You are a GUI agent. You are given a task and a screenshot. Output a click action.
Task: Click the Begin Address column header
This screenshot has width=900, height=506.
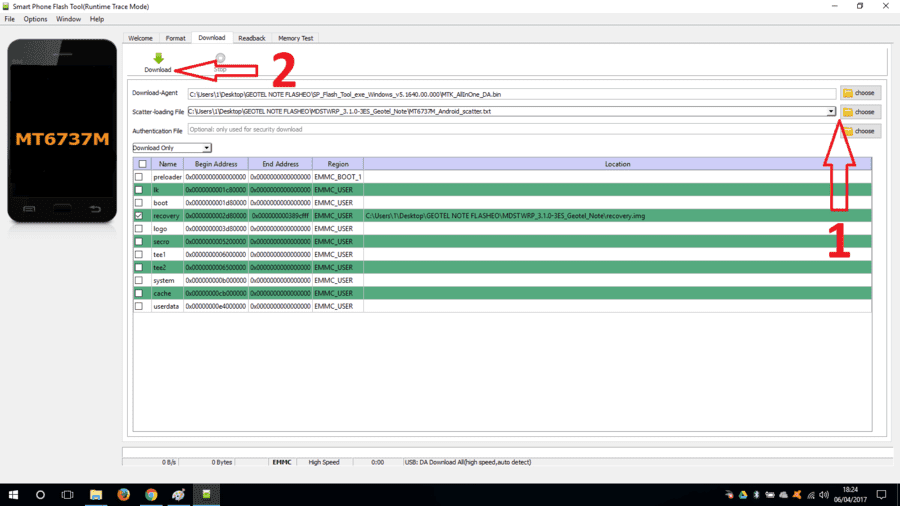216,164
